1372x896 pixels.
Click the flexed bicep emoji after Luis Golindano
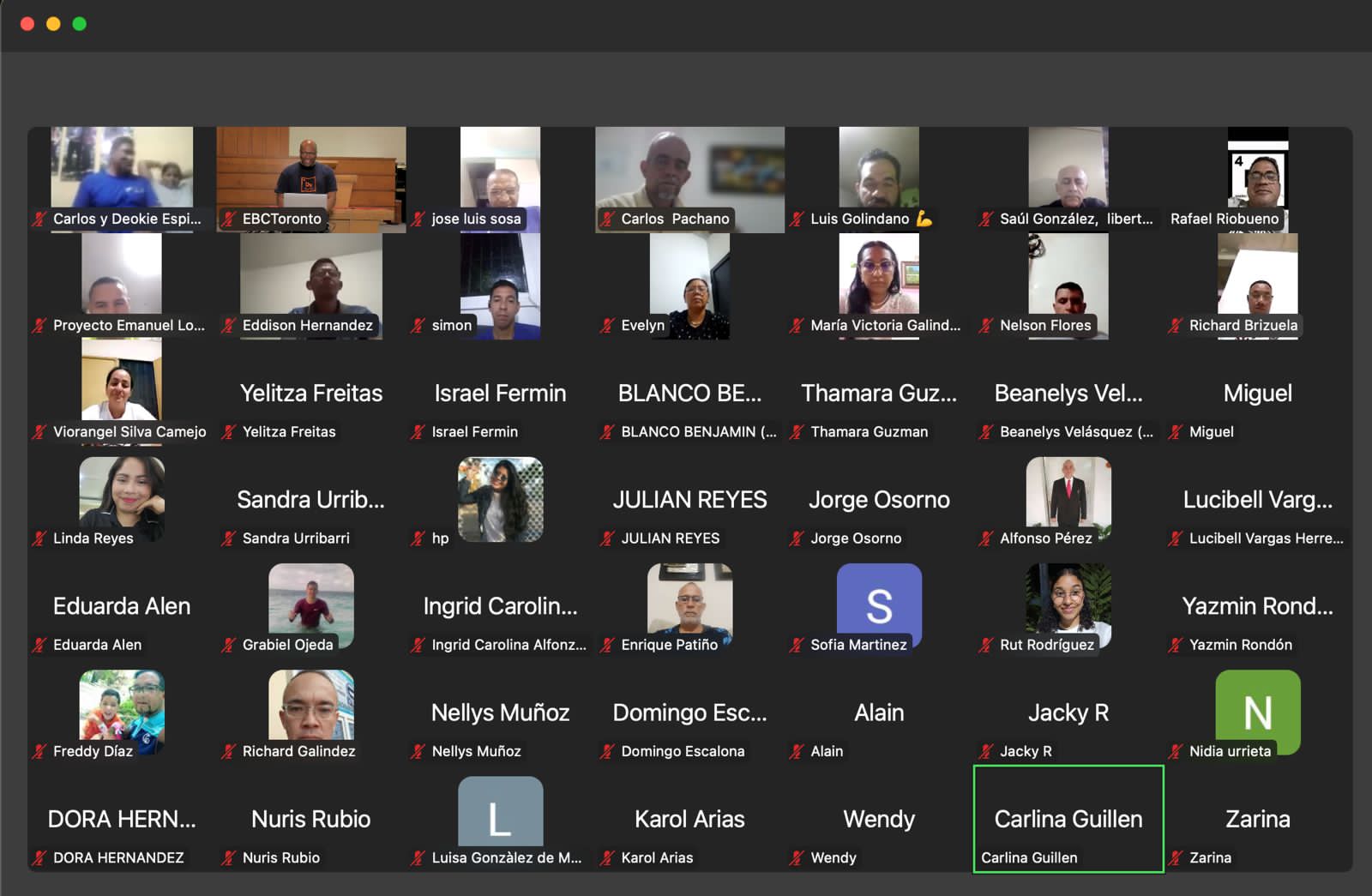click(x=924, y=219)
